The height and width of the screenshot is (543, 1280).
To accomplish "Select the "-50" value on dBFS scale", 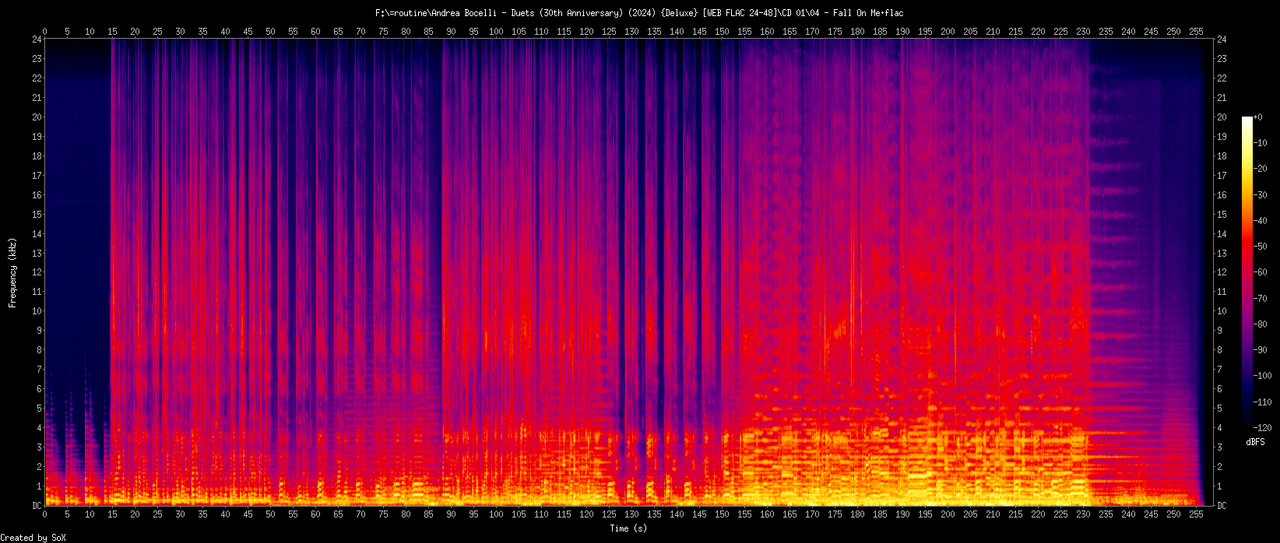I will pyautogui.click(x=1262, y=246).
